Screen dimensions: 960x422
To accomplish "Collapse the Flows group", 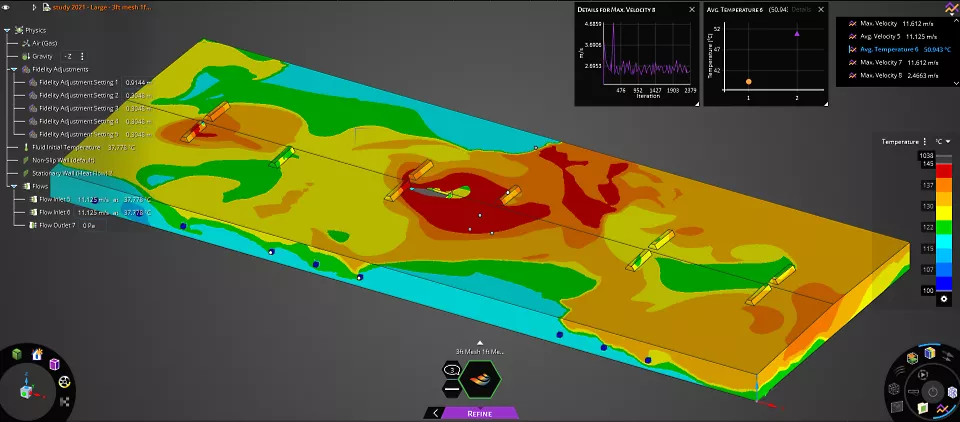I will click(x=13, y=186).
